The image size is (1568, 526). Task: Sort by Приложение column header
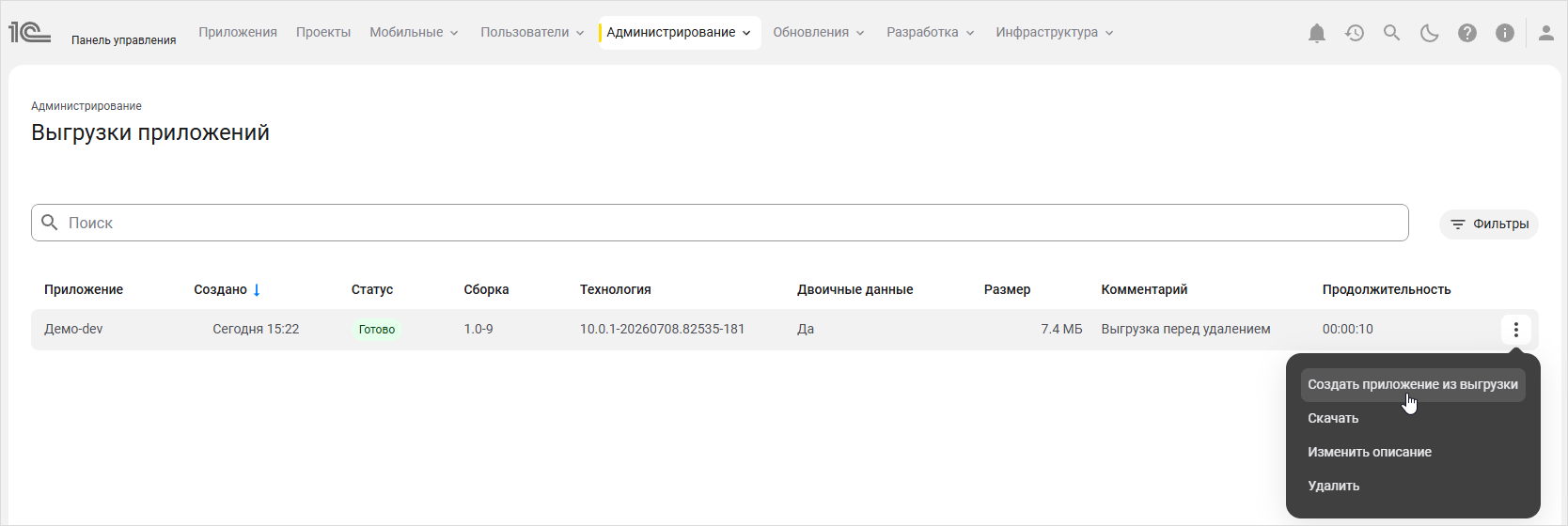coord(84,289)
